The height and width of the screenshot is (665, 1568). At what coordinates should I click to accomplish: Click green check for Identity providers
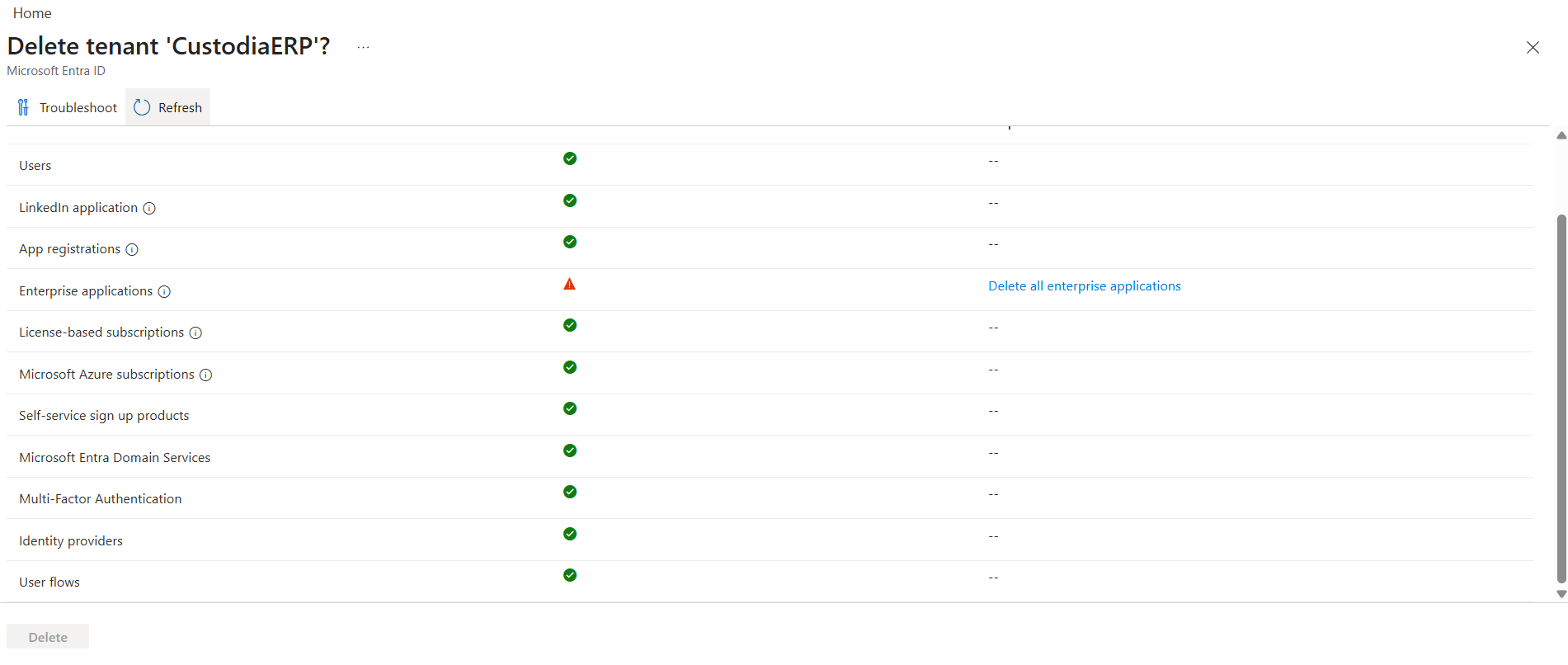pos(570,534)
